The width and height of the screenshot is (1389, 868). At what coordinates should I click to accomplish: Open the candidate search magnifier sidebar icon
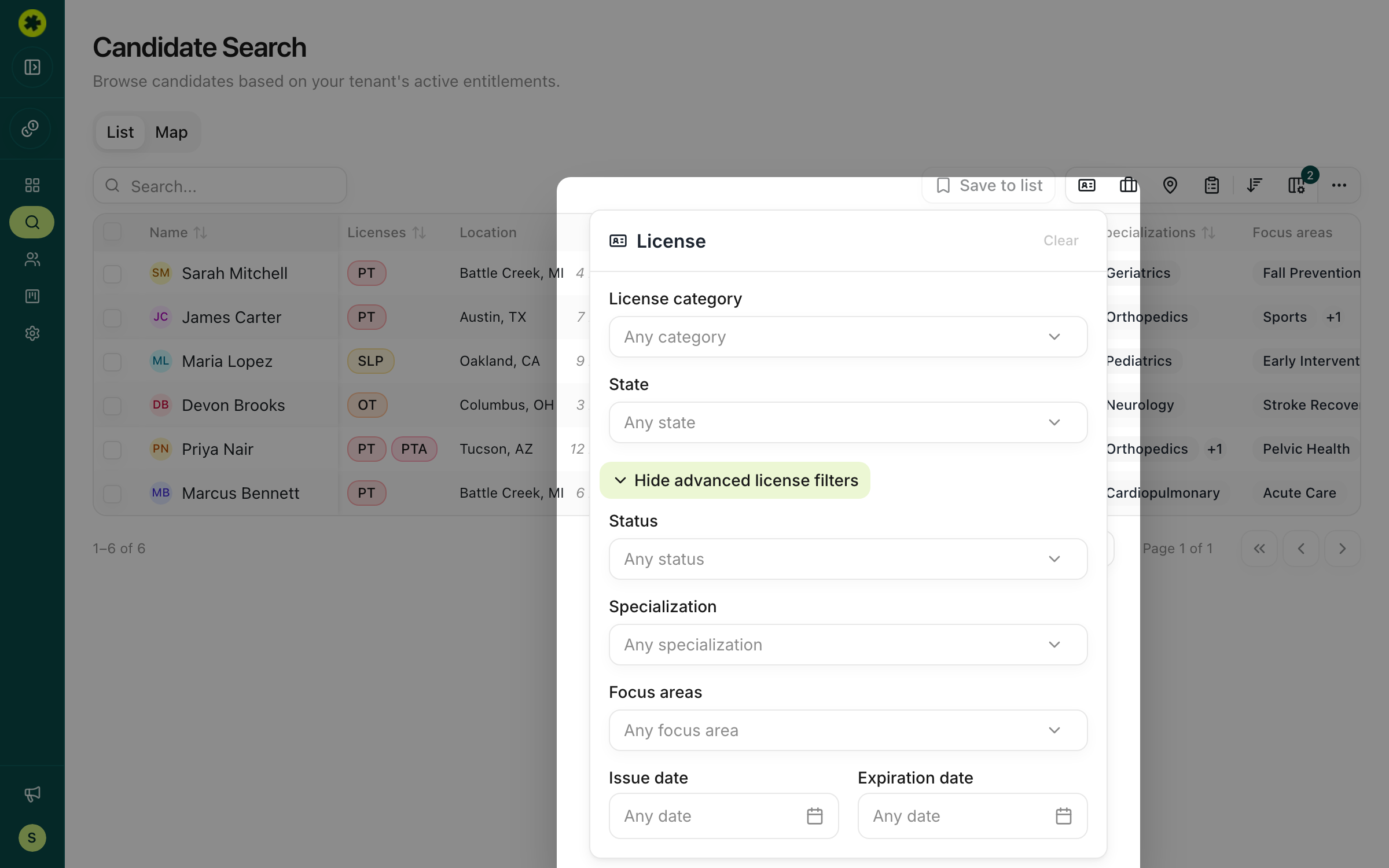pyautogui.click(x=32, y=222)
